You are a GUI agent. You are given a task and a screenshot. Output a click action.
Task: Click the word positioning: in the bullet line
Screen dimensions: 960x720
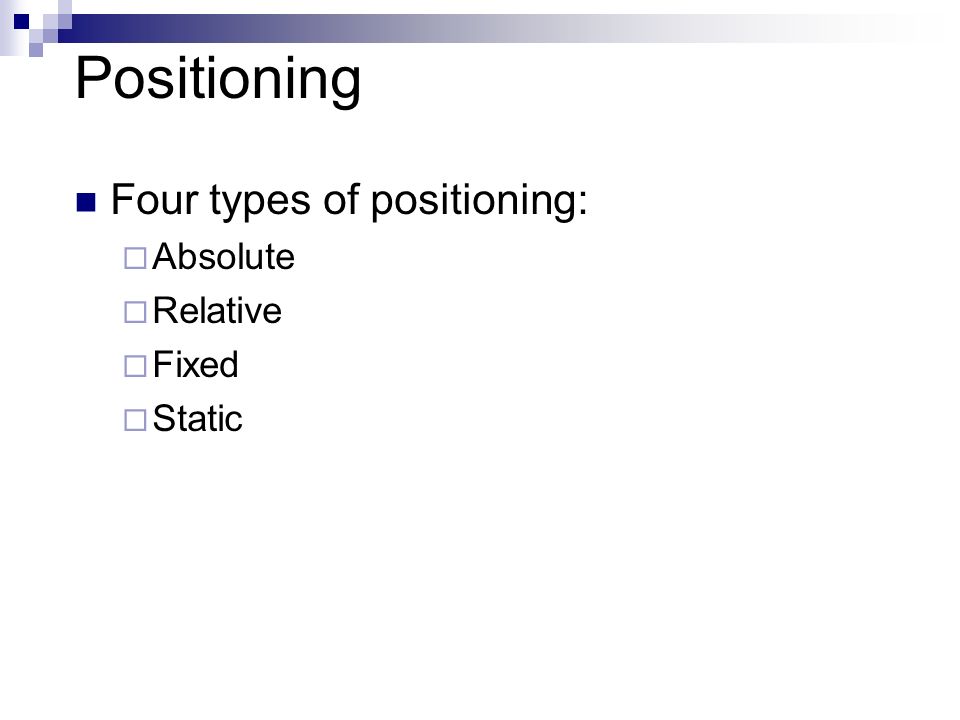tap(479, 202)
